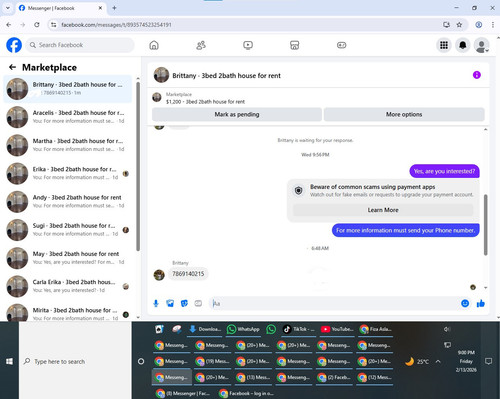The width and height of the screenshot is (500, 399).
Task: Open Andy conversation in the list
Action: point(68,201)
